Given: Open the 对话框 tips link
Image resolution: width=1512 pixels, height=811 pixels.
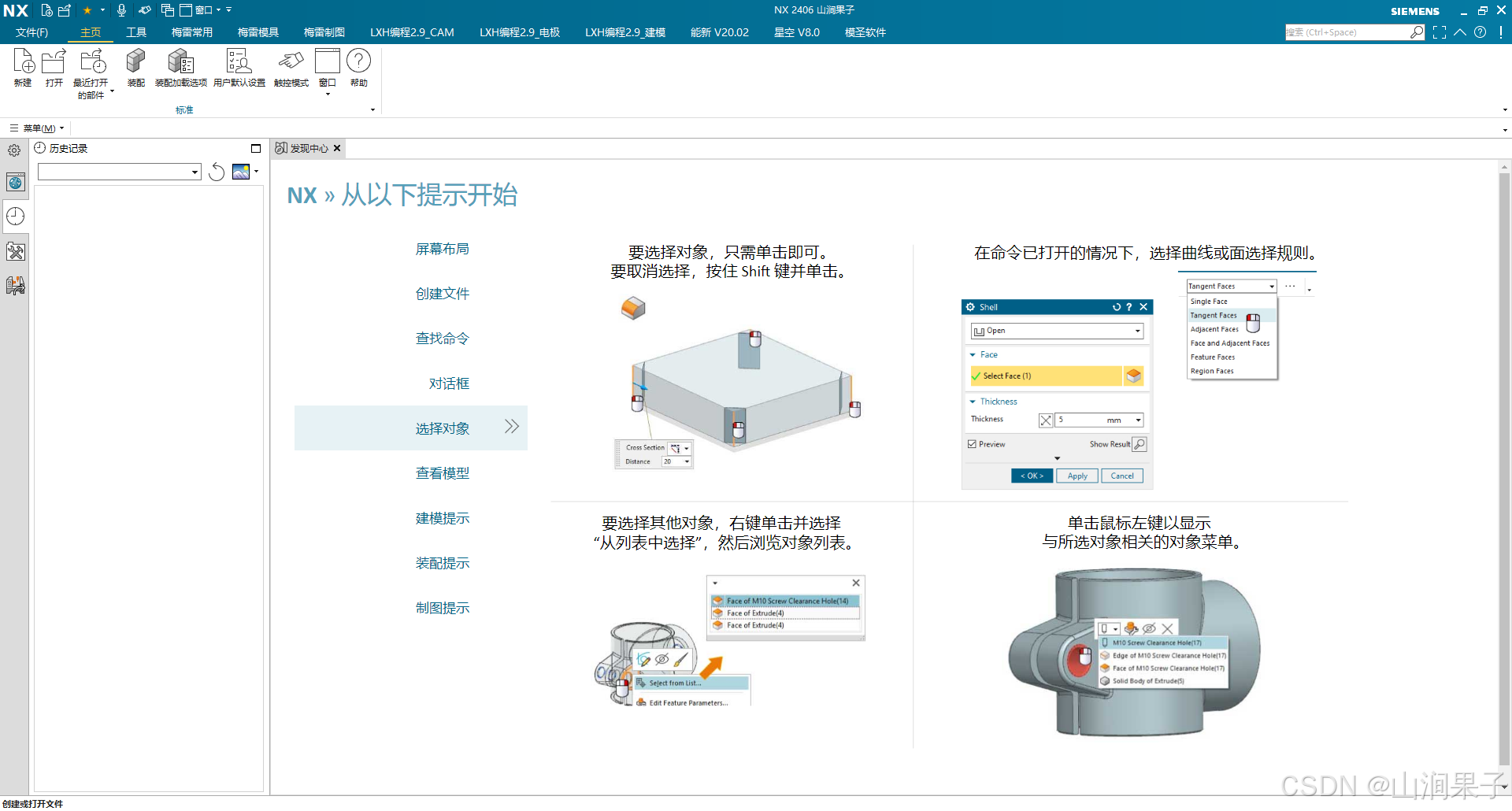Looking at the screenshot, I should coord(449,383).
